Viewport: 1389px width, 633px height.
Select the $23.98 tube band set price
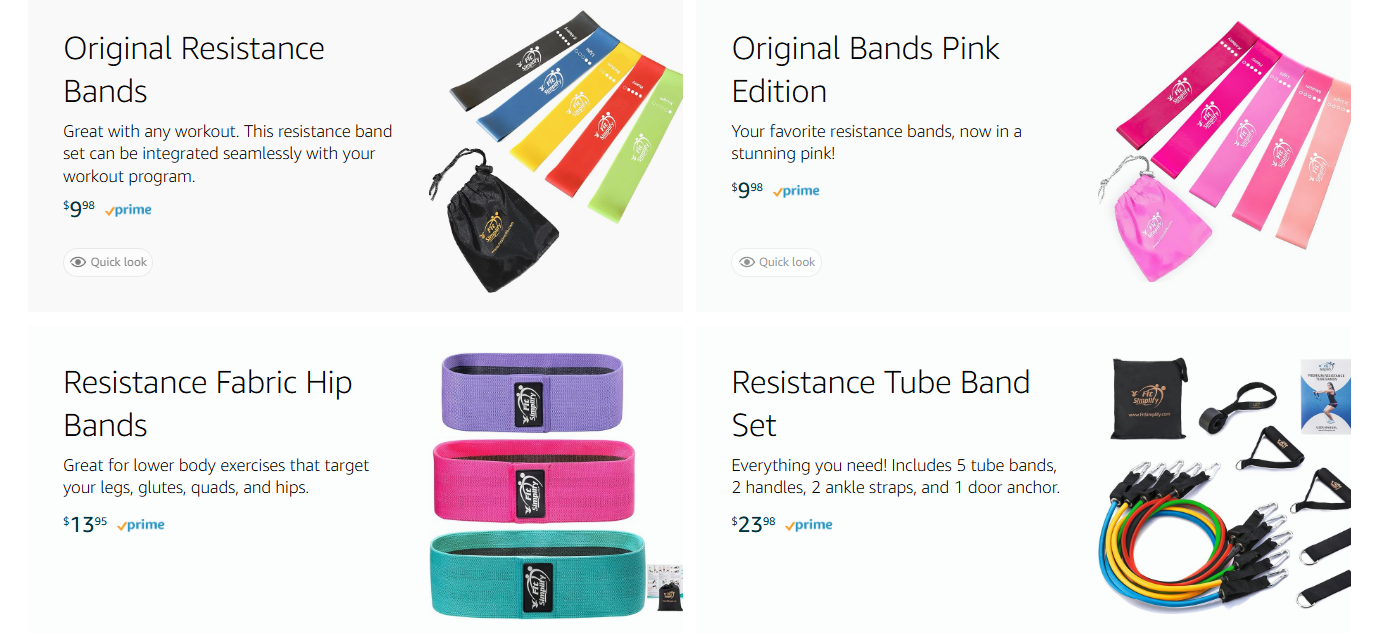point(753,522)
